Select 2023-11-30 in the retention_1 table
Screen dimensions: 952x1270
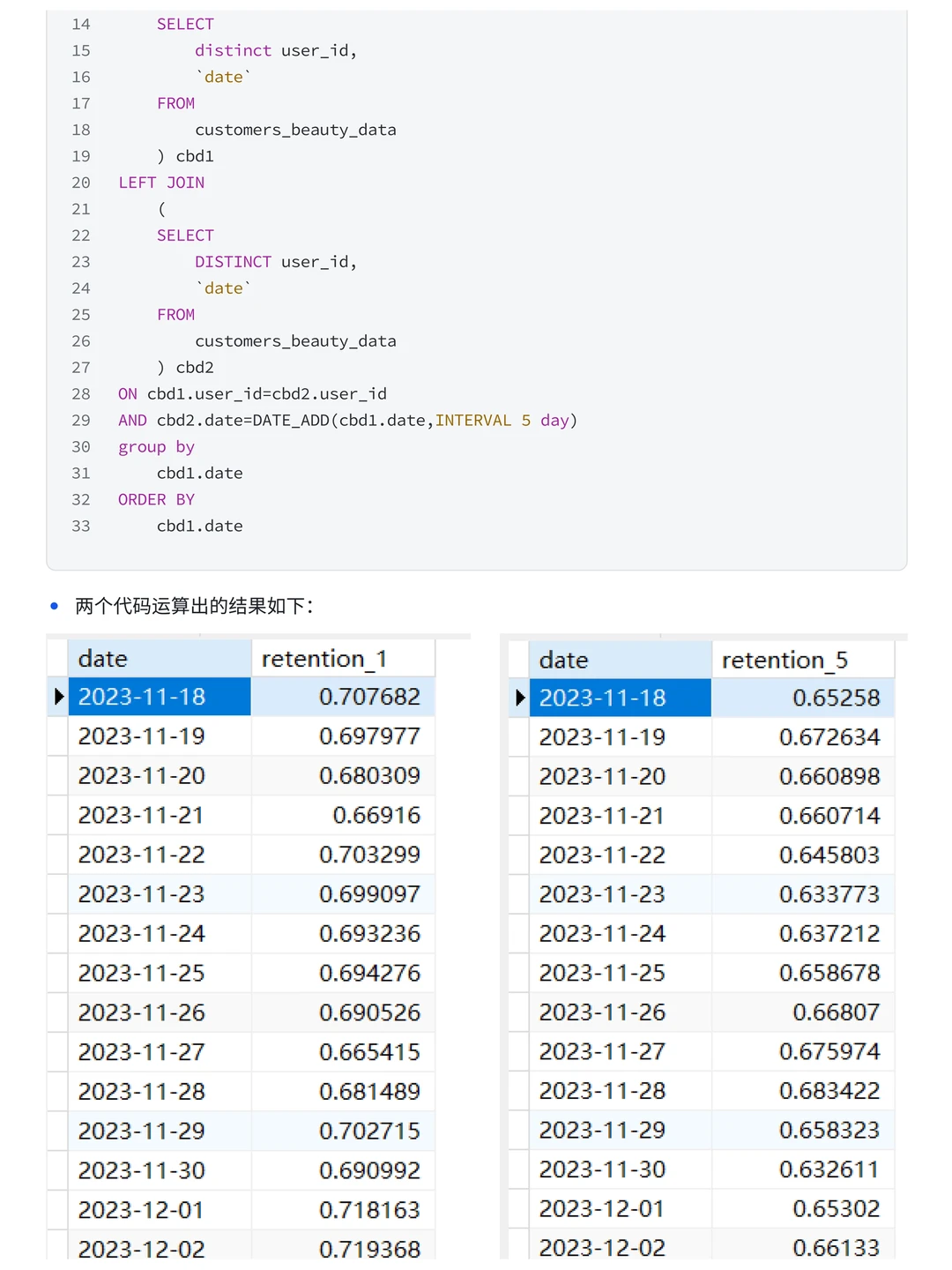(160, 1170)
